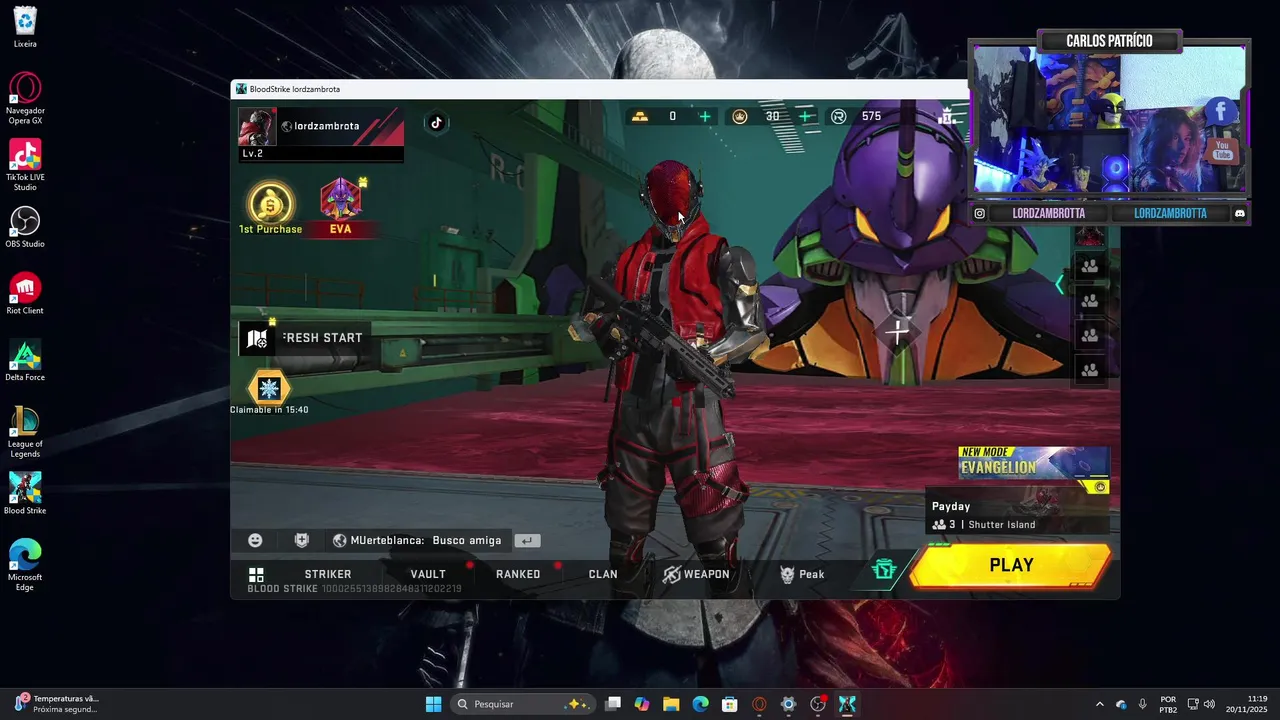Open the lordzambrota player profile avatar
1280x720 pixels.
(x=257, y=127)
